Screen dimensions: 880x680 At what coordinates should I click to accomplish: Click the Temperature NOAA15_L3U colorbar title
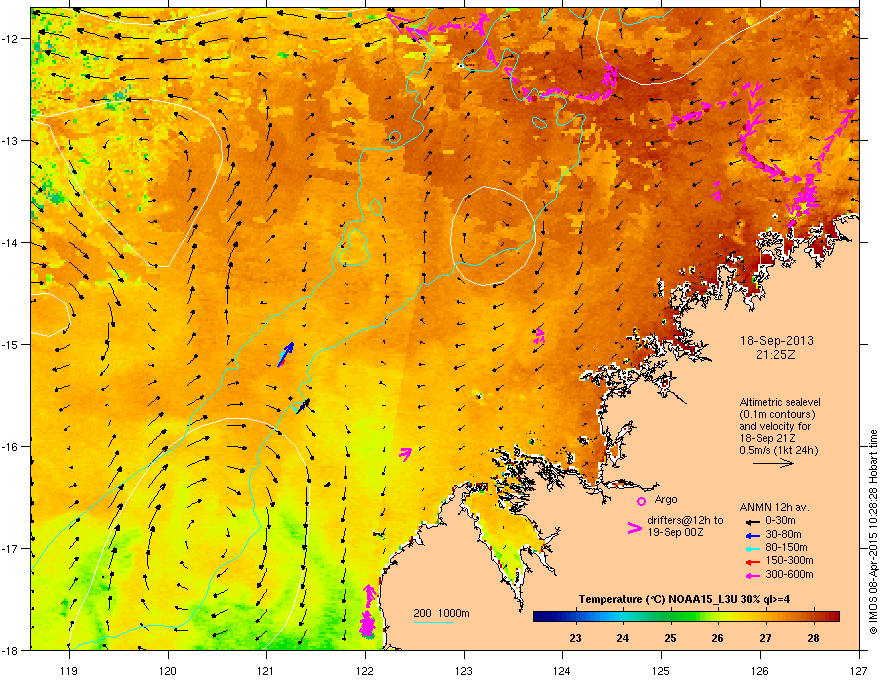[685, 599]
